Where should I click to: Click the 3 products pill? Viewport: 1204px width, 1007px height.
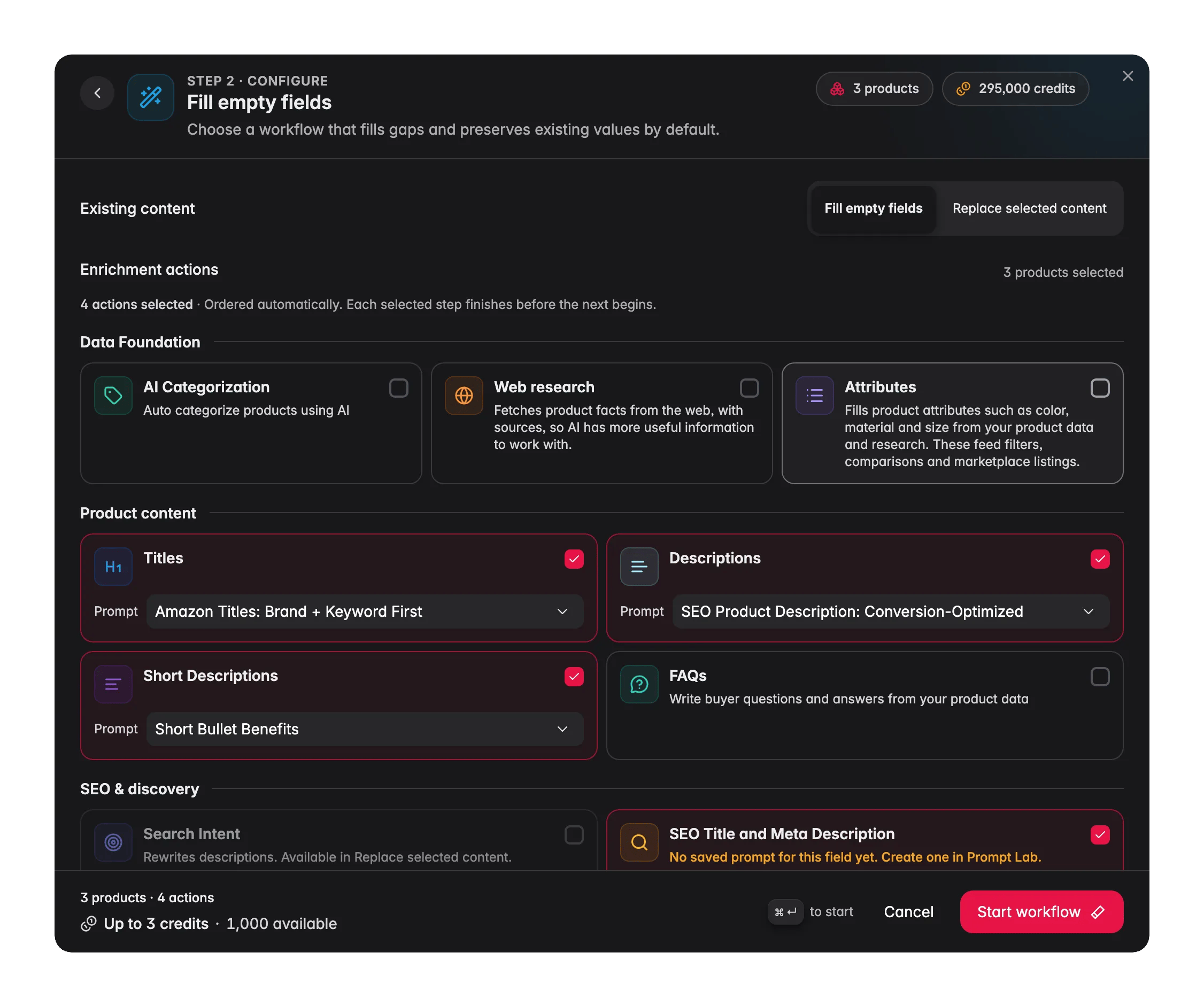pyautogui.click(x=874, y=89)
